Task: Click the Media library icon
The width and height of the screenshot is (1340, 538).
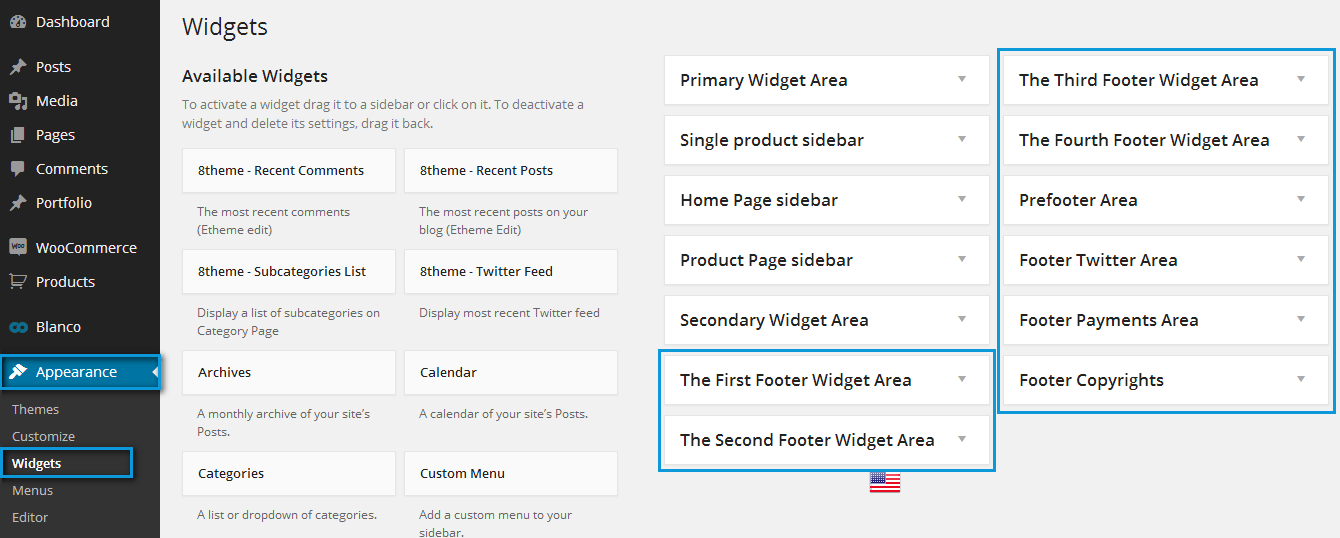Action: tap(18, 101)
